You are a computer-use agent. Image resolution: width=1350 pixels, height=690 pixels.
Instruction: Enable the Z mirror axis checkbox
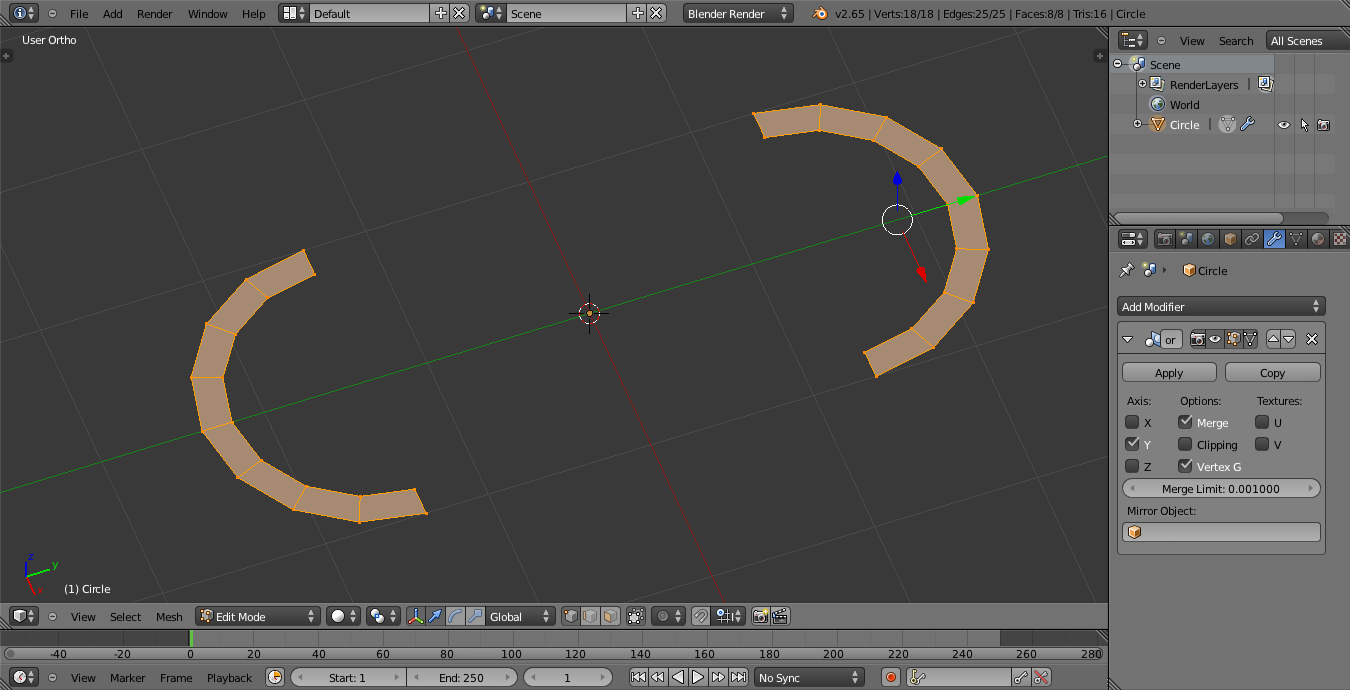click(x=1132, y=466)
